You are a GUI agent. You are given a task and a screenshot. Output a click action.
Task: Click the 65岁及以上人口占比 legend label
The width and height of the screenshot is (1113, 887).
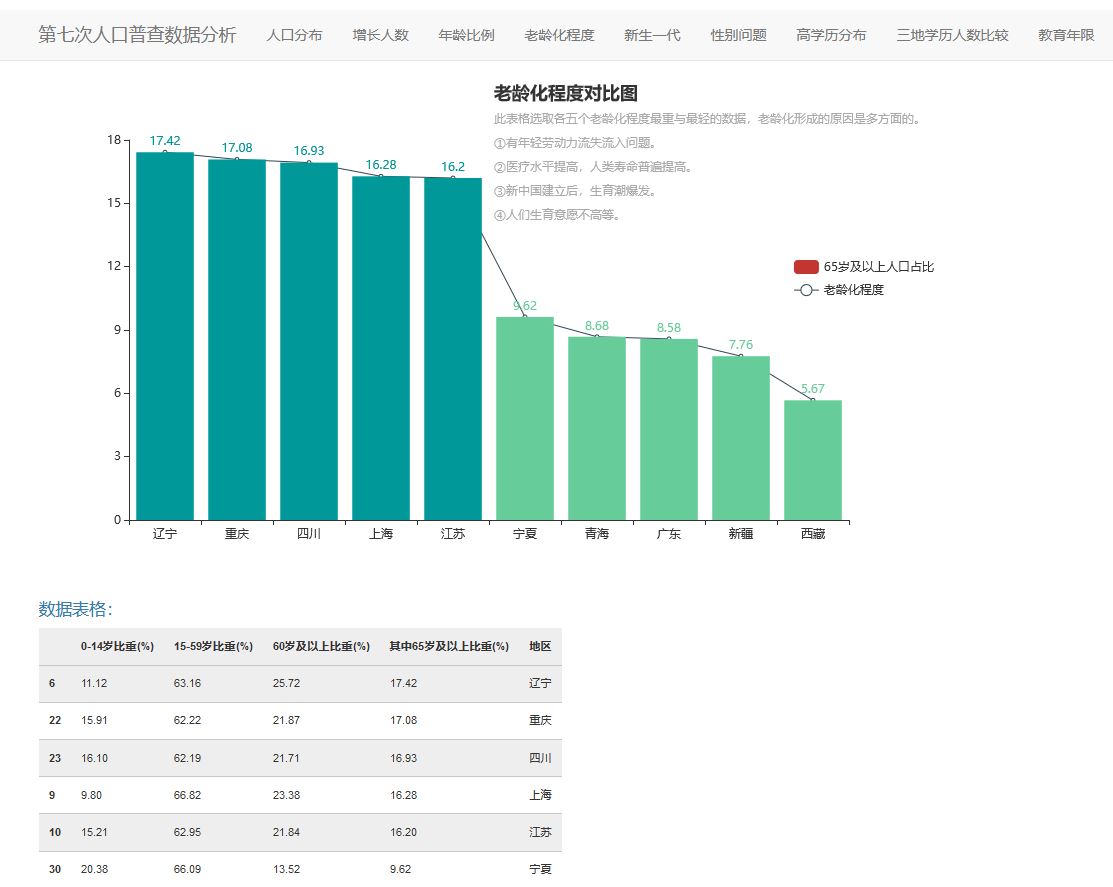(879, 267)
